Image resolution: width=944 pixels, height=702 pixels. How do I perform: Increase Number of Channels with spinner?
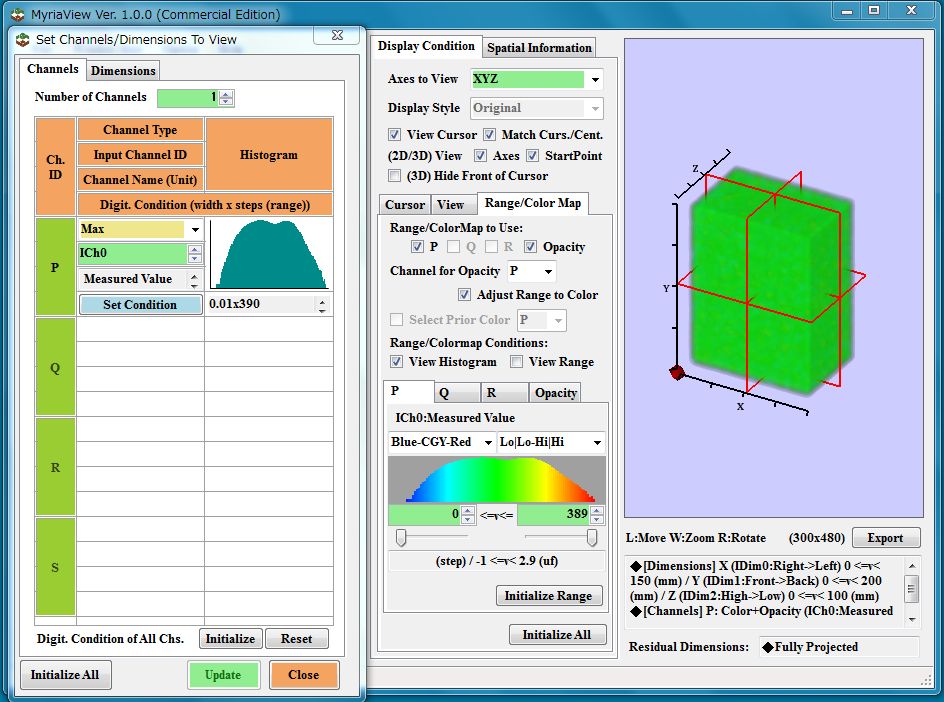click(226, 94)
